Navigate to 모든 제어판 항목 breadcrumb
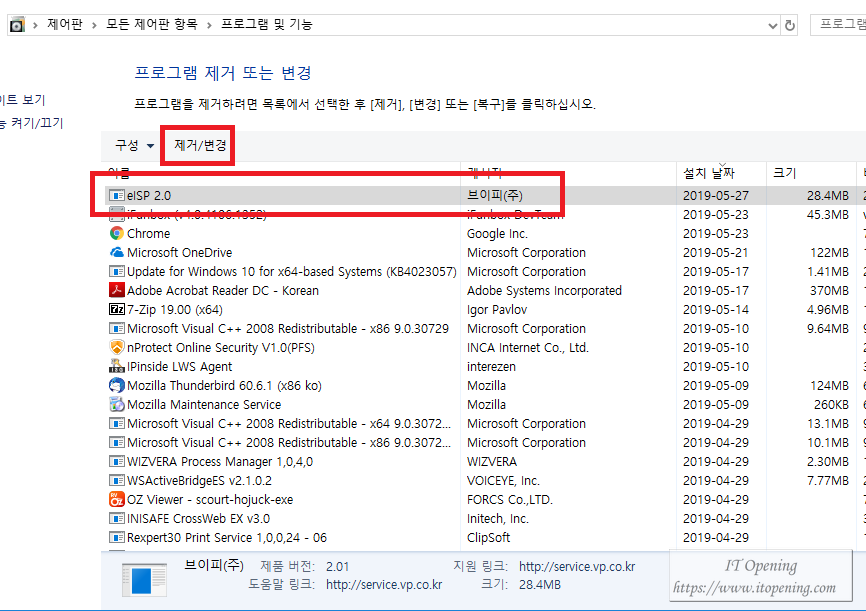 [152, 24]
